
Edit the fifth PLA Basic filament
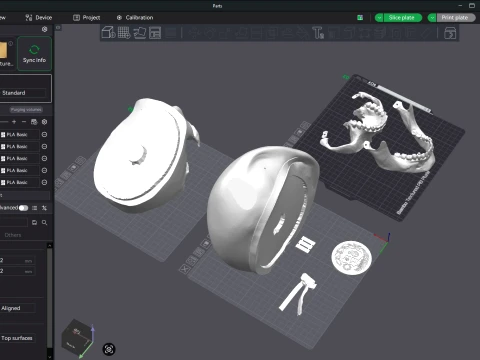[x=44, y=182]
